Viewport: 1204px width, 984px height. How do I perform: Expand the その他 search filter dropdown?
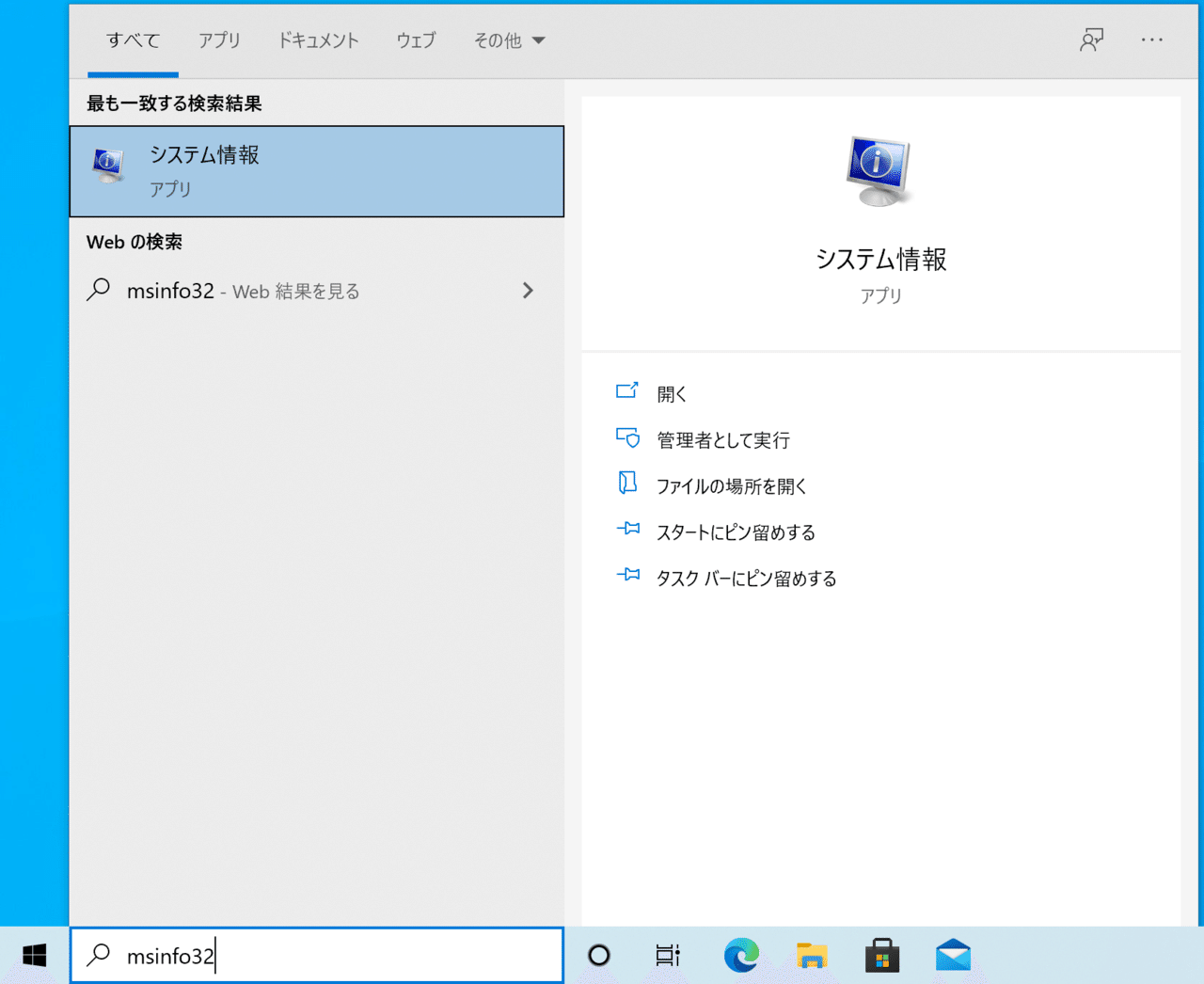click(x=509, y=40)
